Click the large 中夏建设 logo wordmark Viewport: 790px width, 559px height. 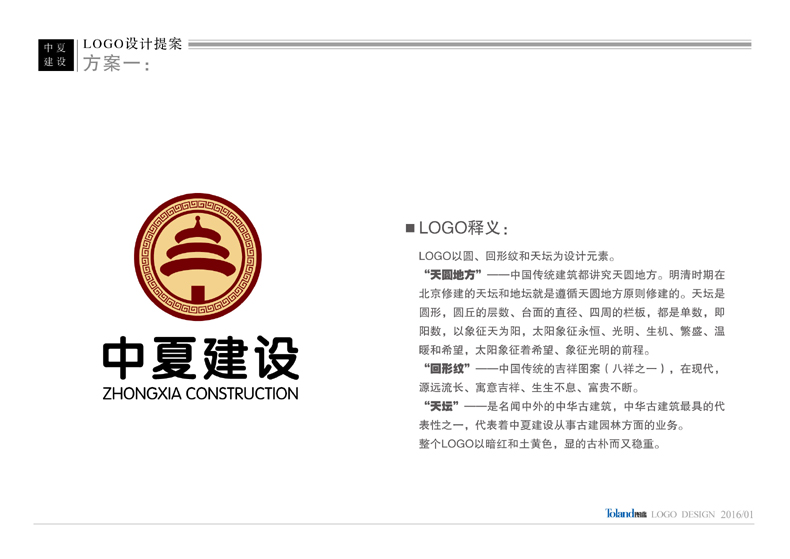[200, 358]
